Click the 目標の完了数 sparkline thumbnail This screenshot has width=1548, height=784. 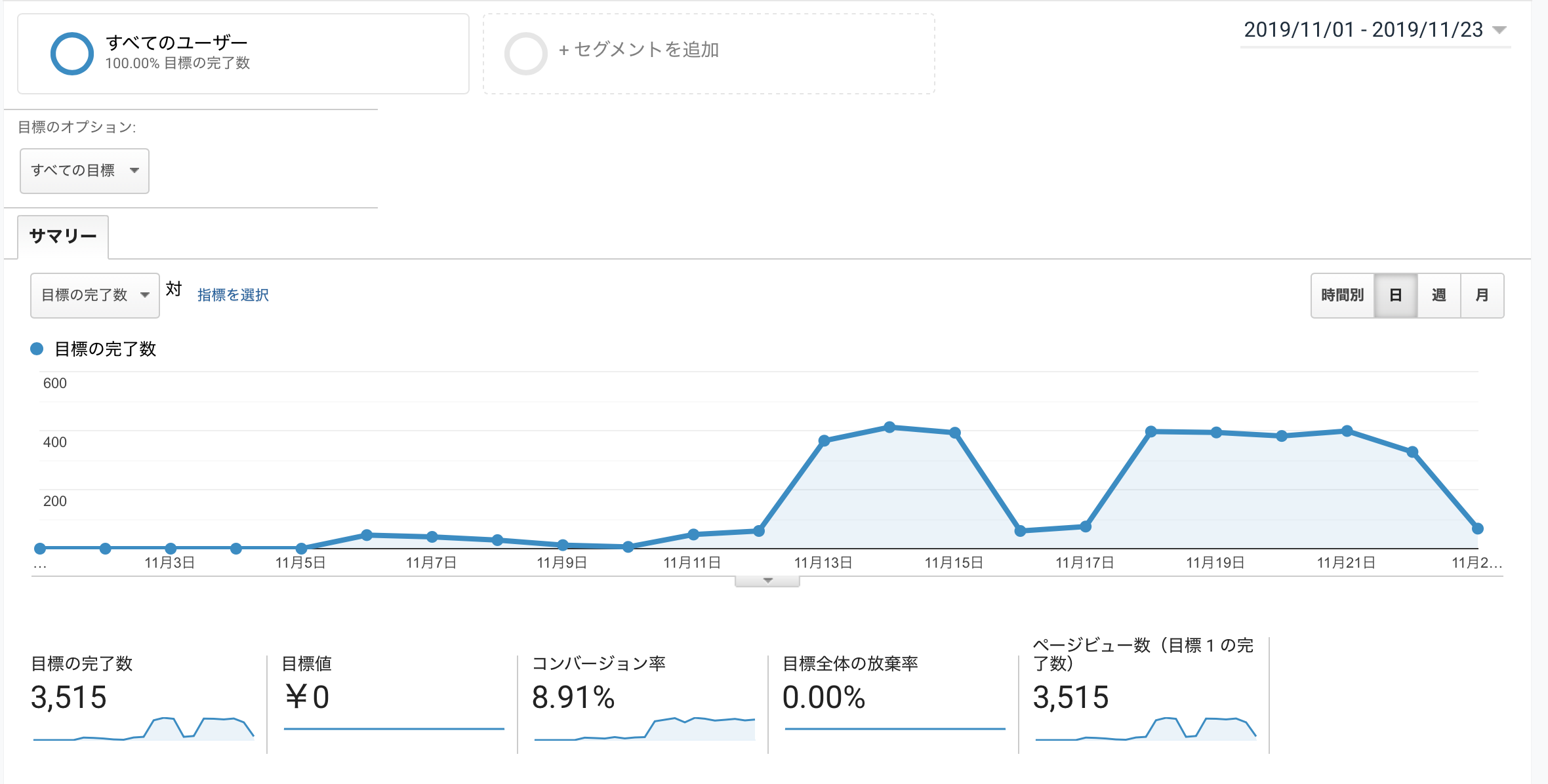tap(143, 729)
